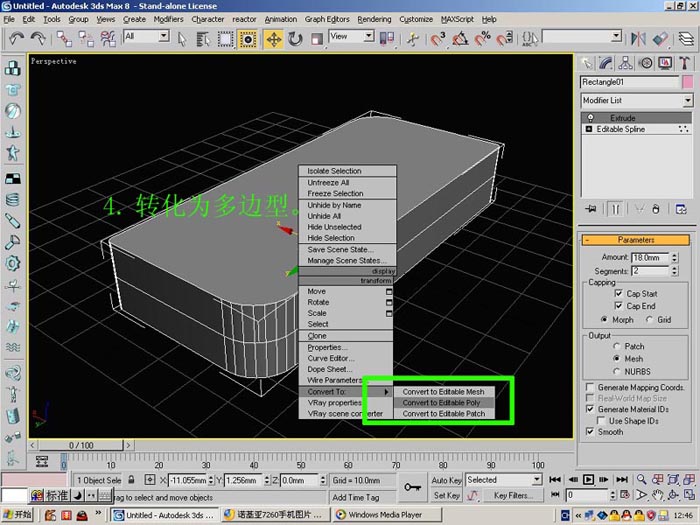The height and width of the screenshot is (525, 700).
Task: Select the Patch output radio button
Action: click(617, 346)
